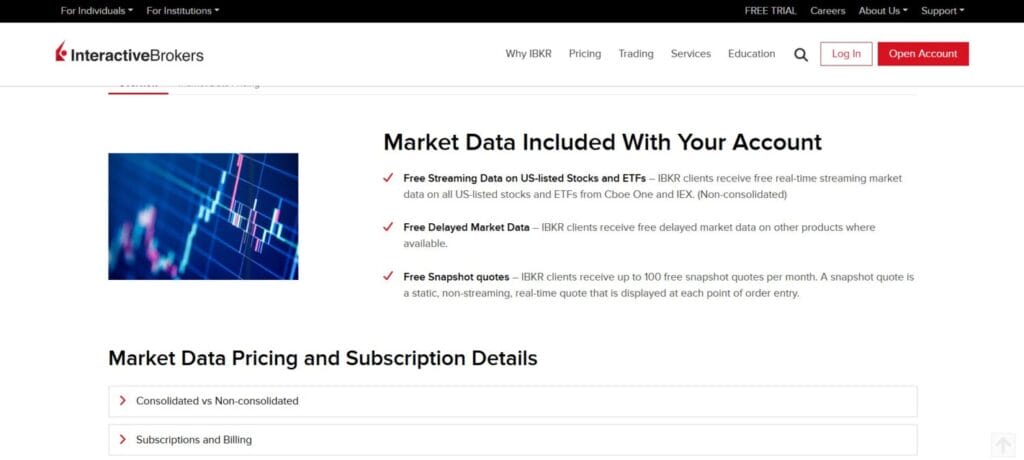Open the About Us dropdown menu
Screen dimensions: 1024x460
click(x=883, y=11)
